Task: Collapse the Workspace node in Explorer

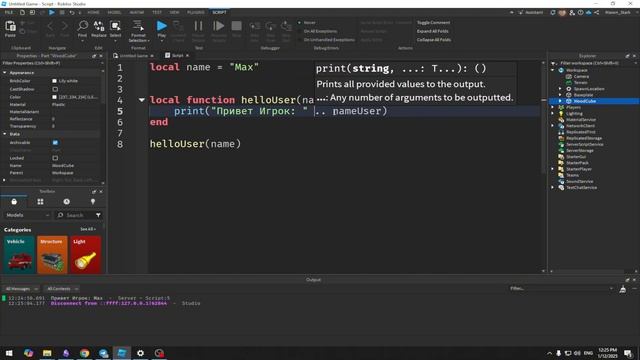Action: coord(553,70)
